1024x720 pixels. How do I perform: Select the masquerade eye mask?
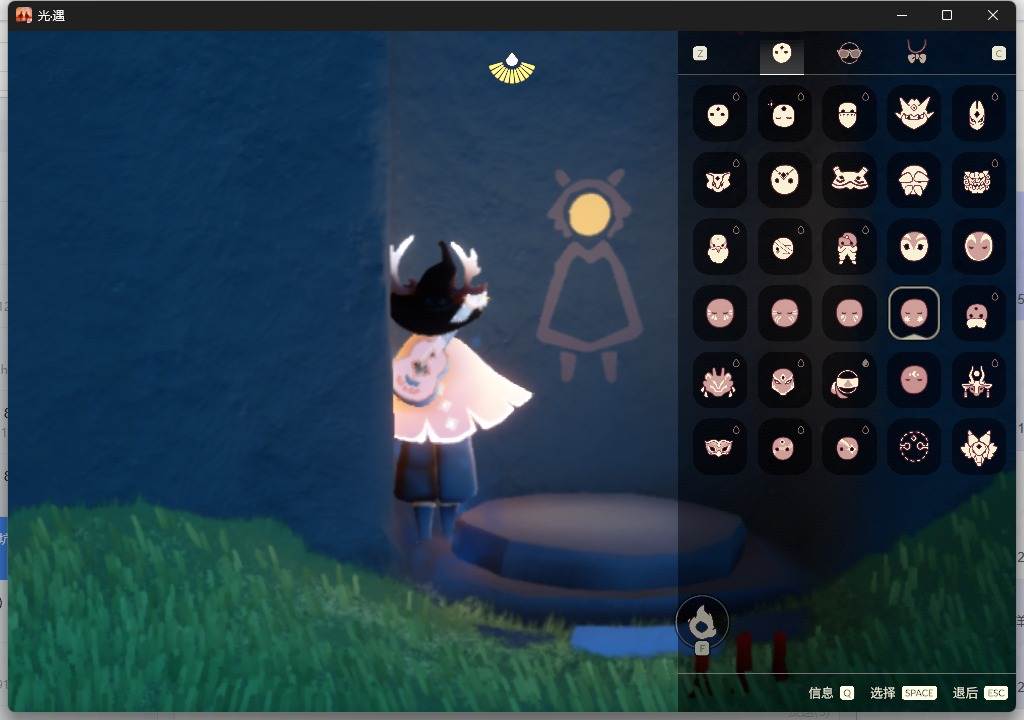[x=718, y=446]
